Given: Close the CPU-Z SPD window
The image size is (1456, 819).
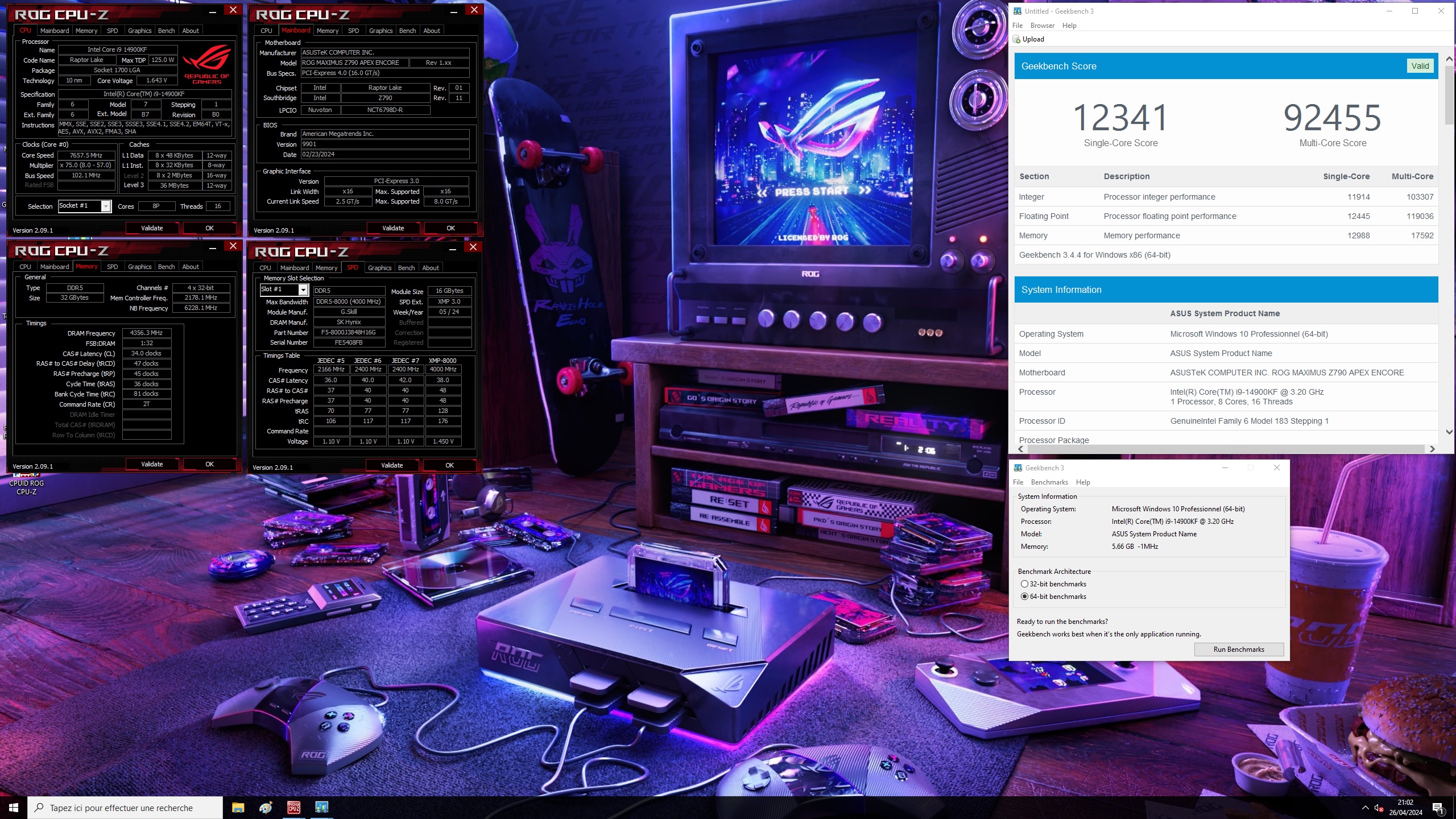Looking at the screenshot, I should click(x=473, y=246).
